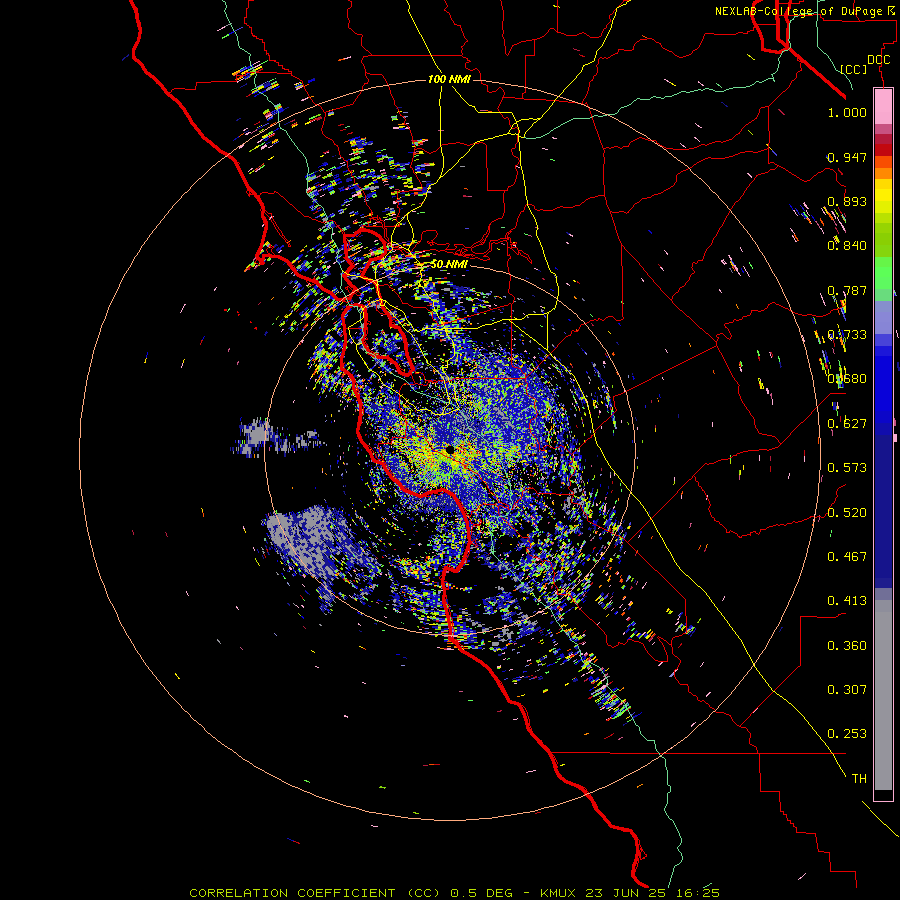Pick the lavender swatch near 0.733
Screen dimensions: 900x900
(x=883, y=317)
